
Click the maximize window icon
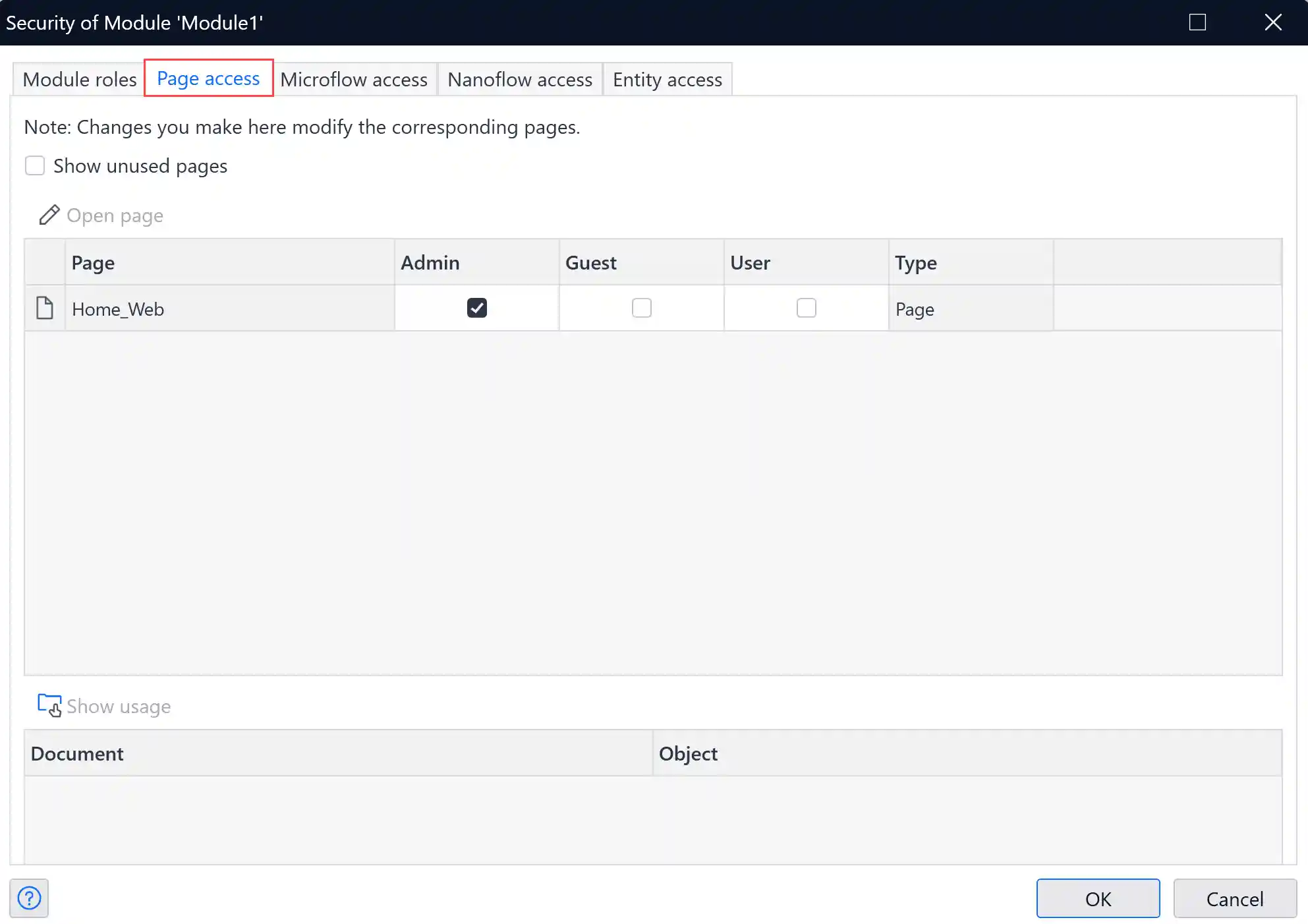(x=1197, y=22)
